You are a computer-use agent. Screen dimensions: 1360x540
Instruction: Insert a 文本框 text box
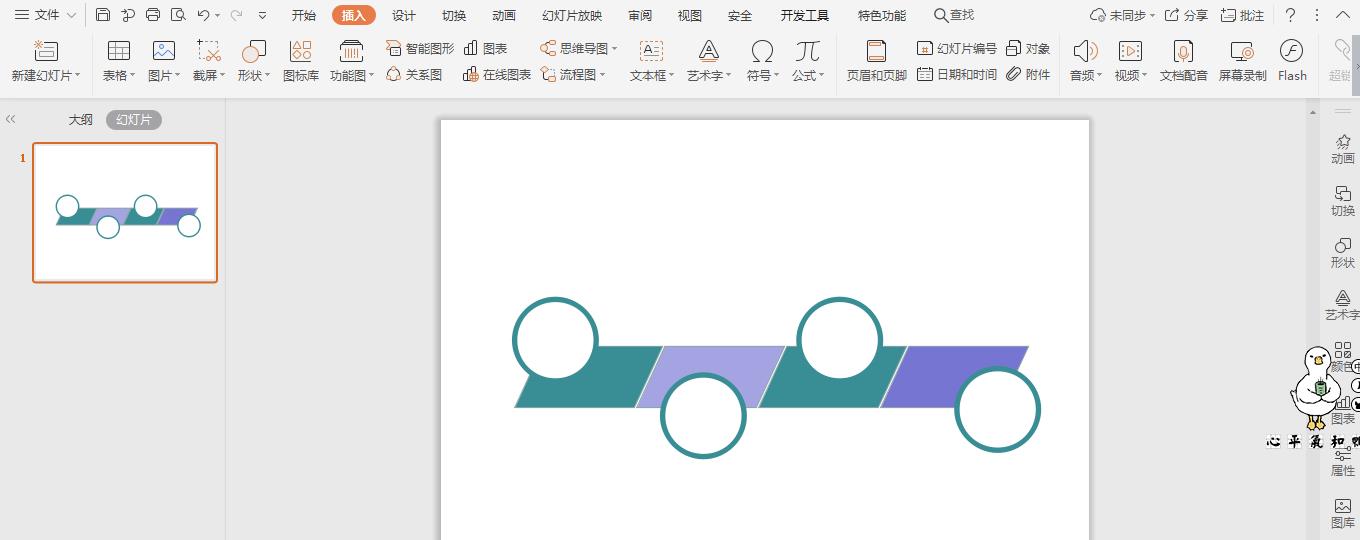[652, 61]
